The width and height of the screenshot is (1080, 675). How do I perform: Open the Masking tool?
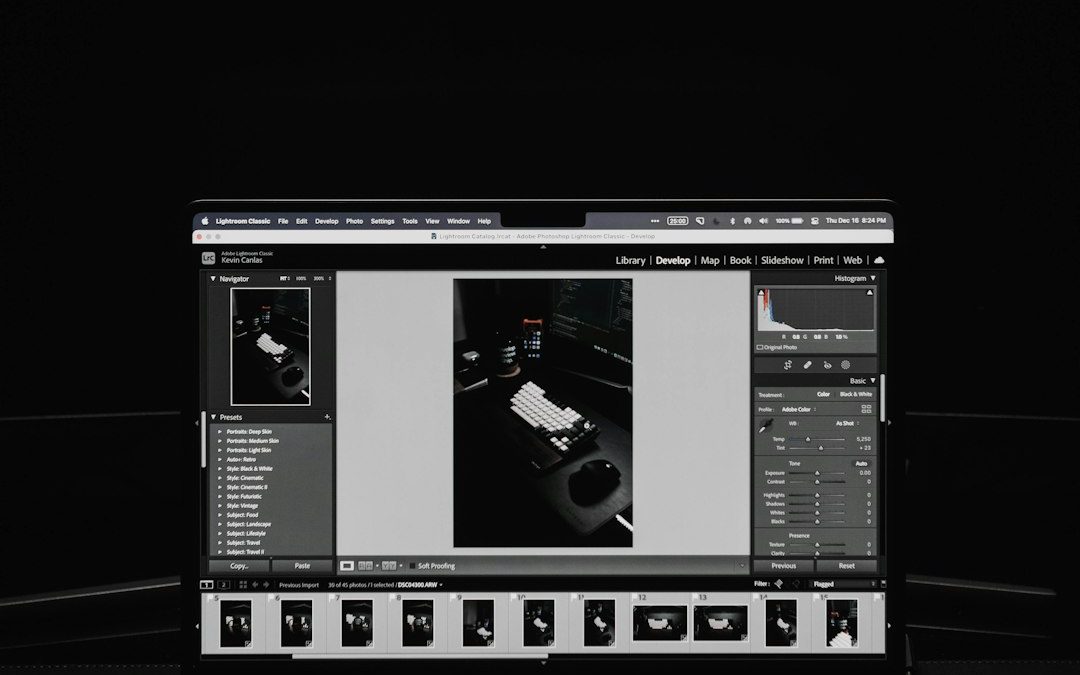coord(846,365)
